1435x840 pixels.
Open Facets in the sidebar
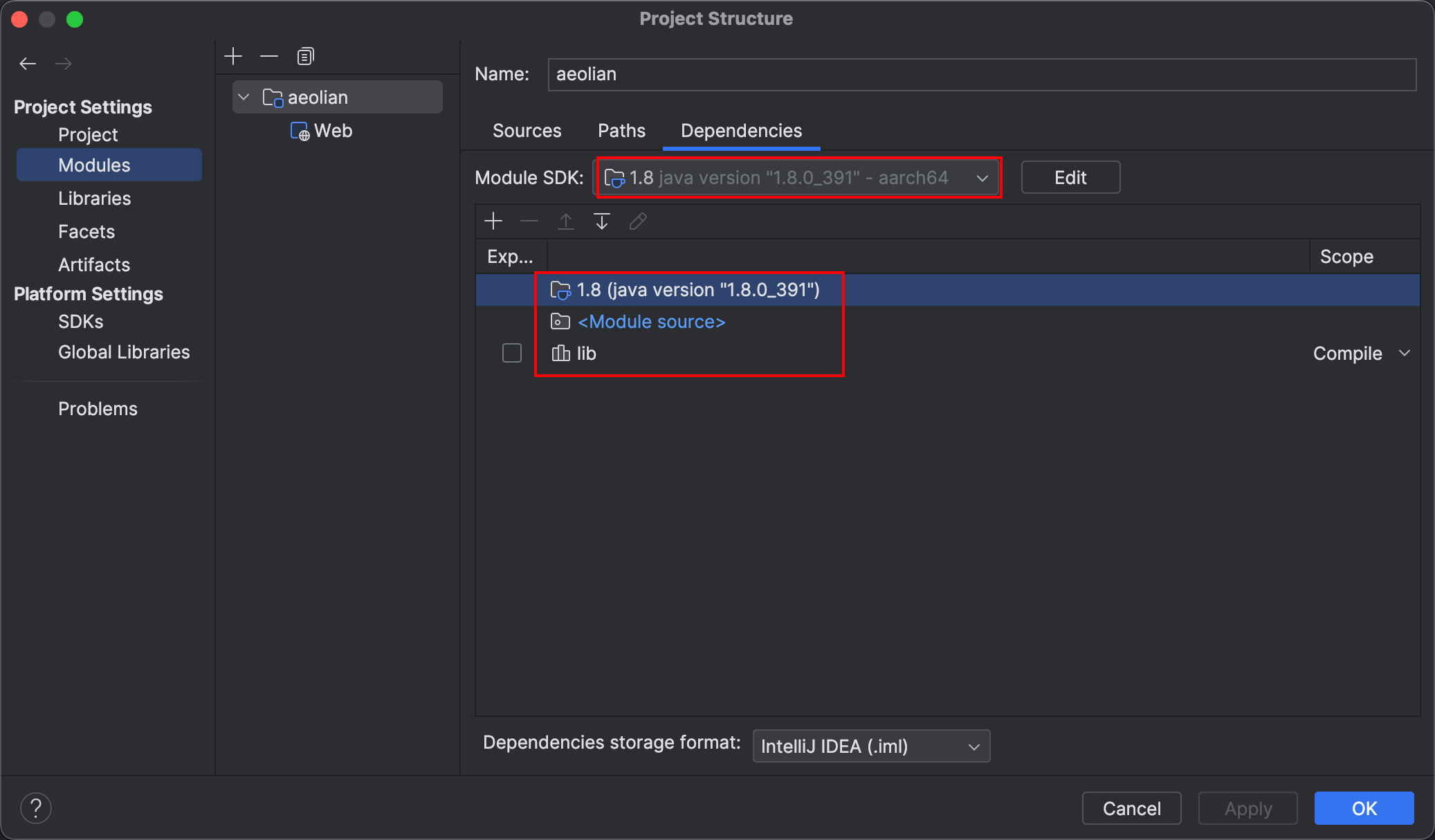(86, 232)
